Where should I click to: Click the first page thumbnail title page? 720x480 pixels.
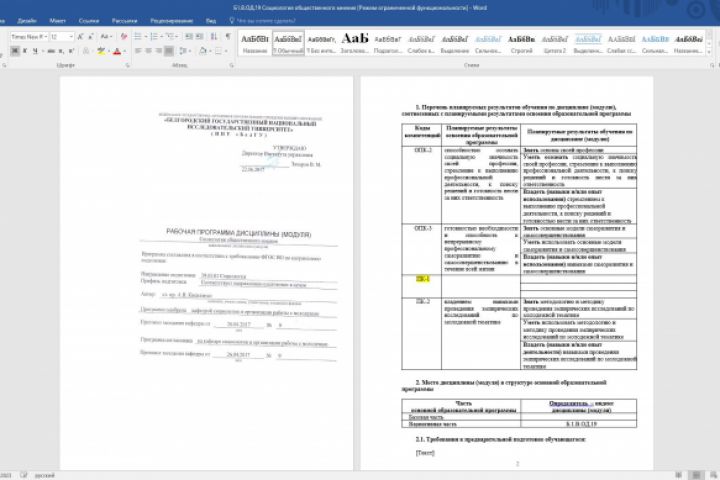(206, 273)
